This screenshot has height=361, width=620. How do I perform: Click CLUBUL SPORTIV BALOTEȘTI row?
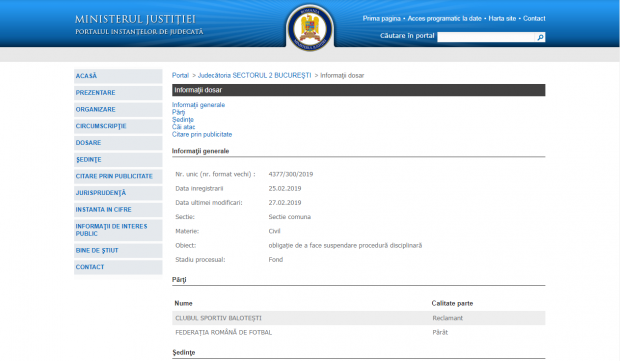tap(358, 318)
